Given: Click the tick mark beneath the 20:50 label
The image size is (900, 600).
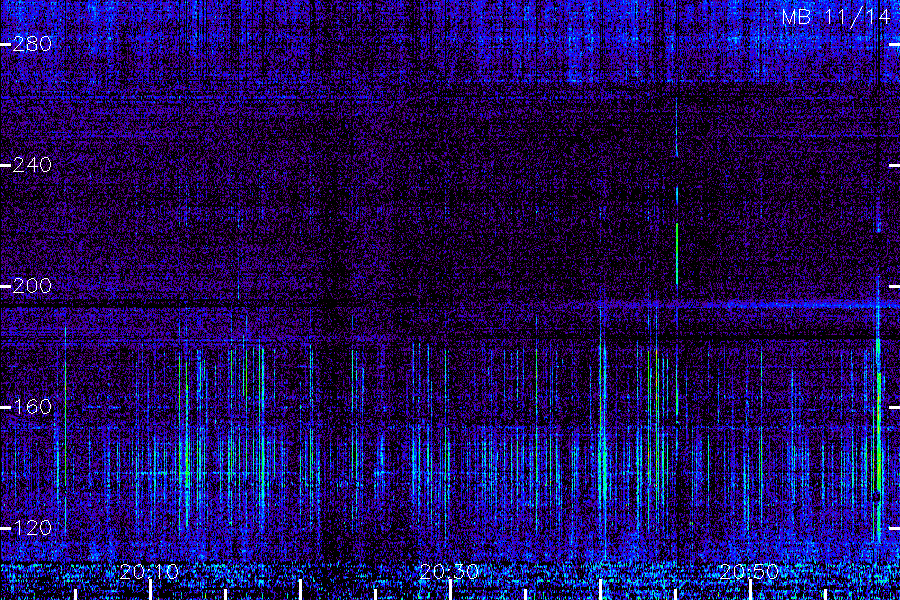Looking at the screenshot, I should coord(750,590).
